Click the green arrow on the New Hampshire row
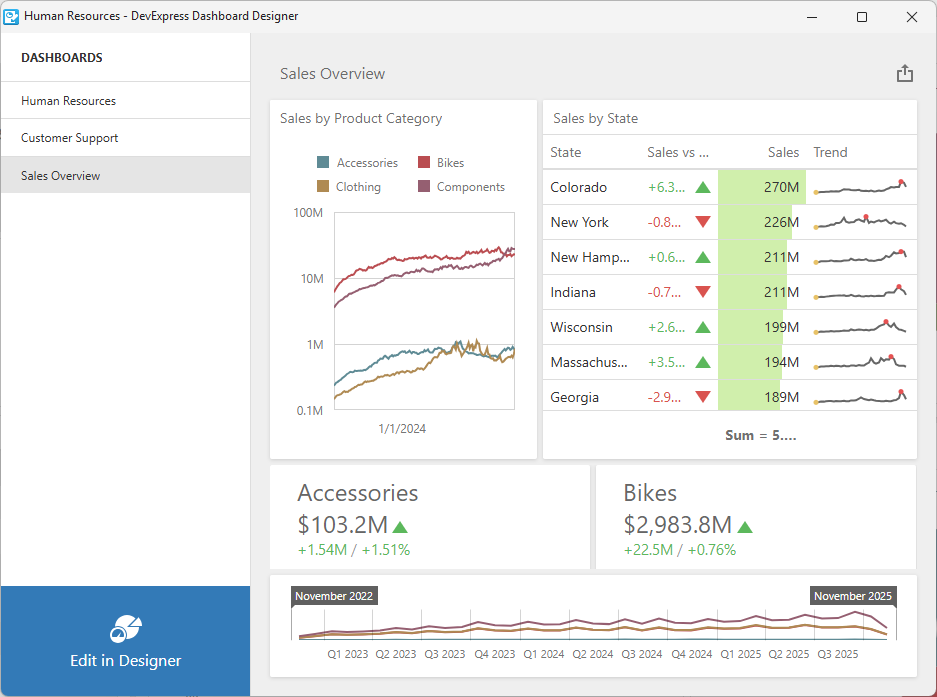 (703, 257)
